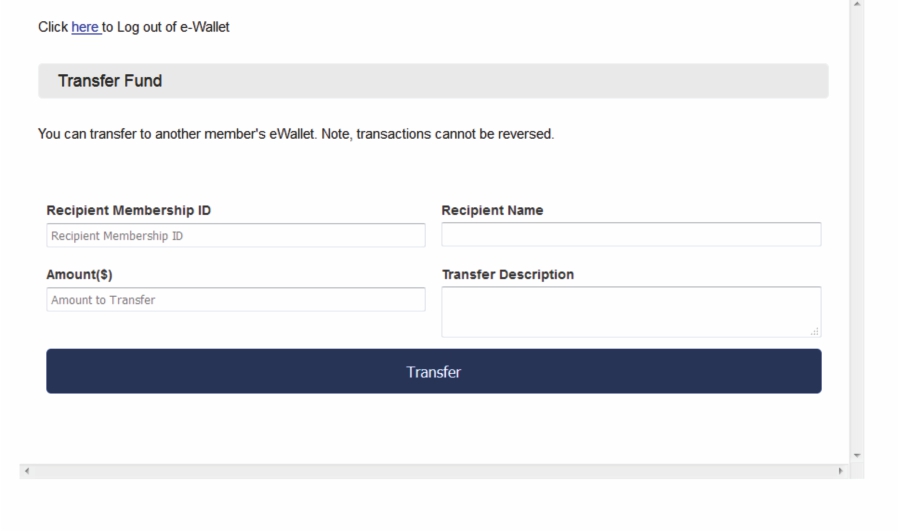
Task: Click the Recipient Name text box
Action: point(630,235)
